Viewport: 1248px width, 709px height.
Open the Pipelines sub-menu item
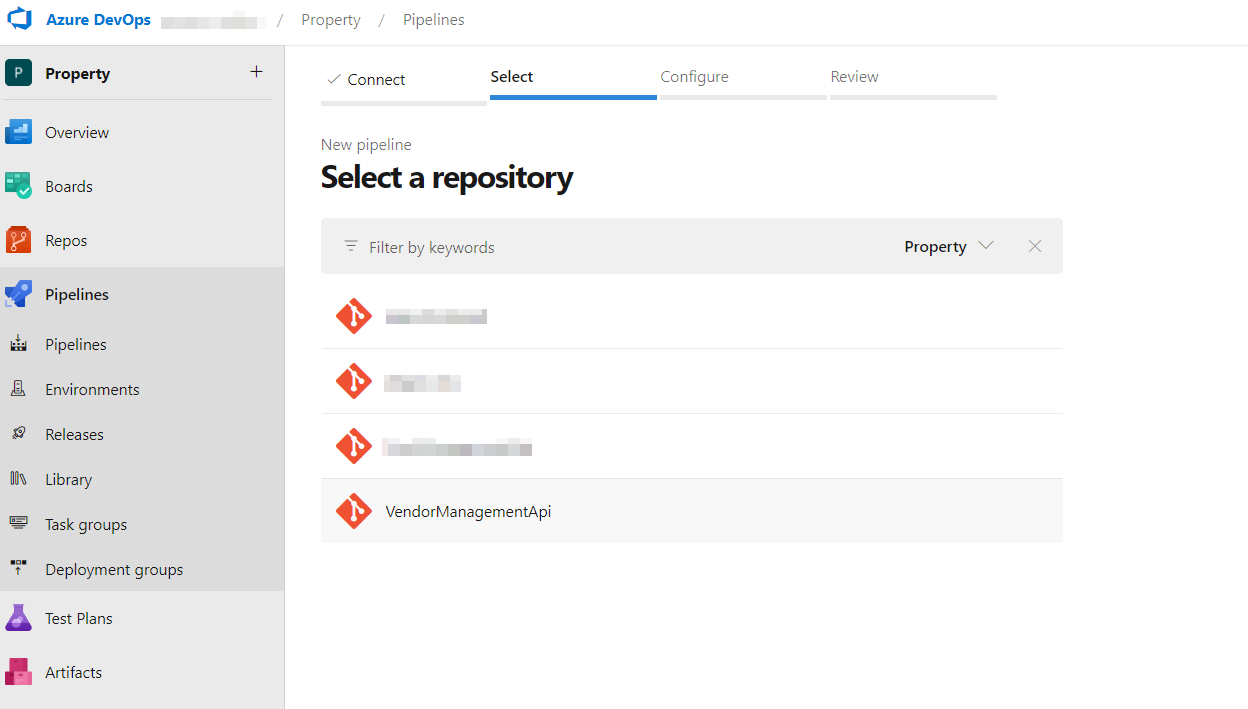tap(142, 344)
